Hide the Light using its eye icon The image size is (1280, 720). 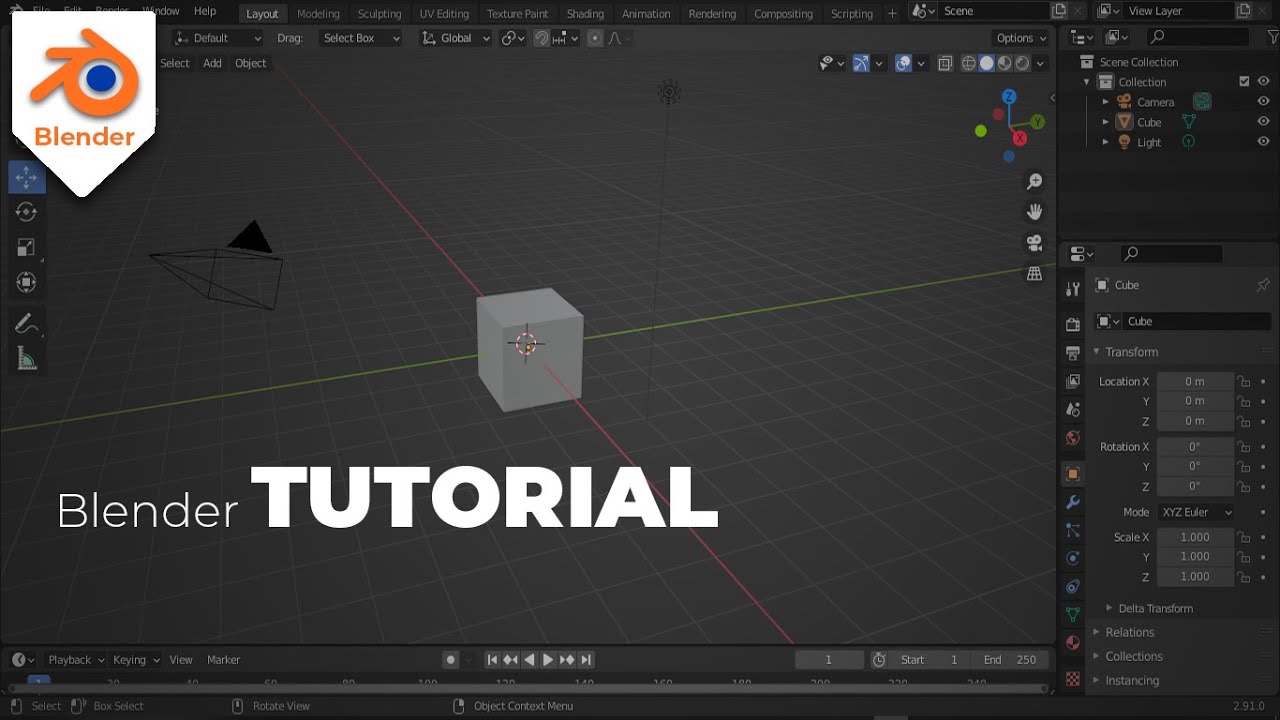(x=1263, y=142)
